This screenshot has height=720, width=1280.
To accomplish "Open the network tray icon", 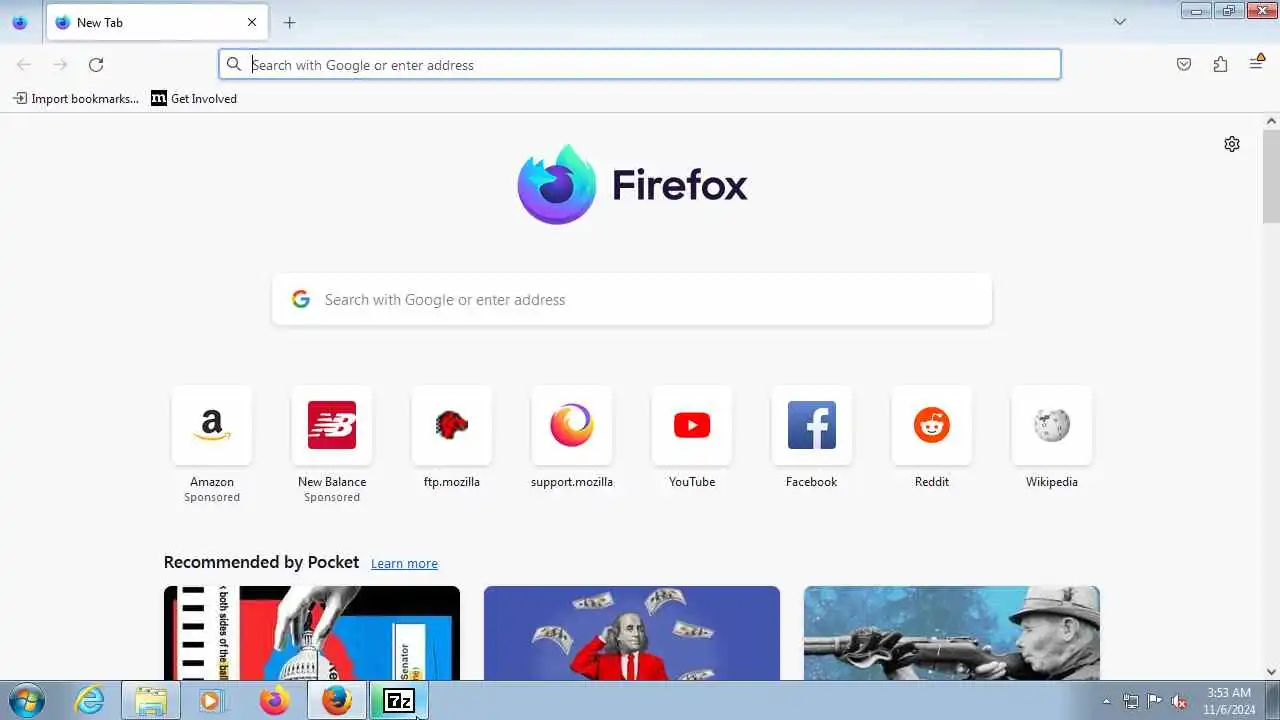I will click(x=1131, y=701).
